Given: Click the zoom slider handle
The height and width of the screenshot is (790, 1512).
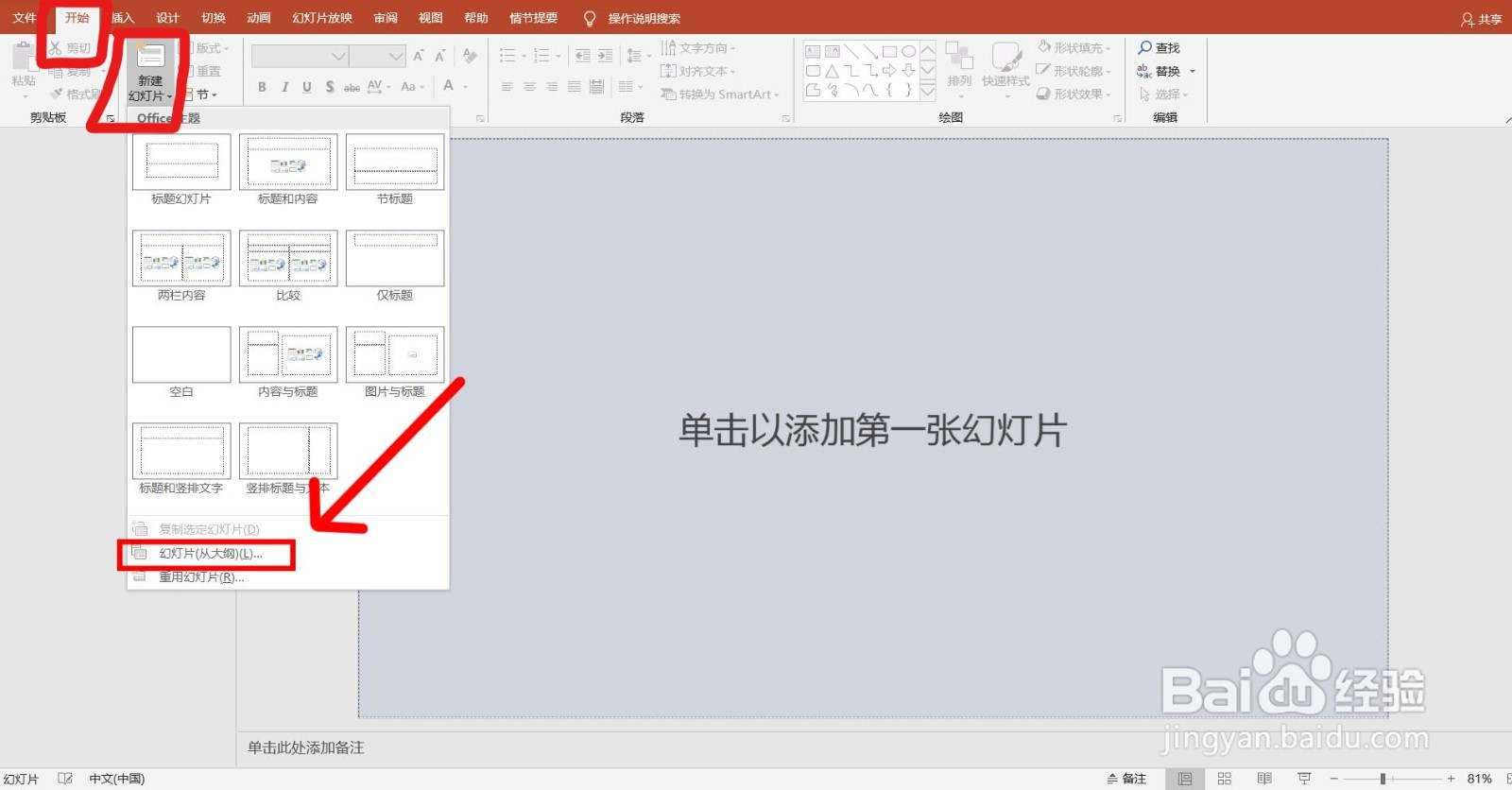Looking at the screenshot, I should point(1383,779).
